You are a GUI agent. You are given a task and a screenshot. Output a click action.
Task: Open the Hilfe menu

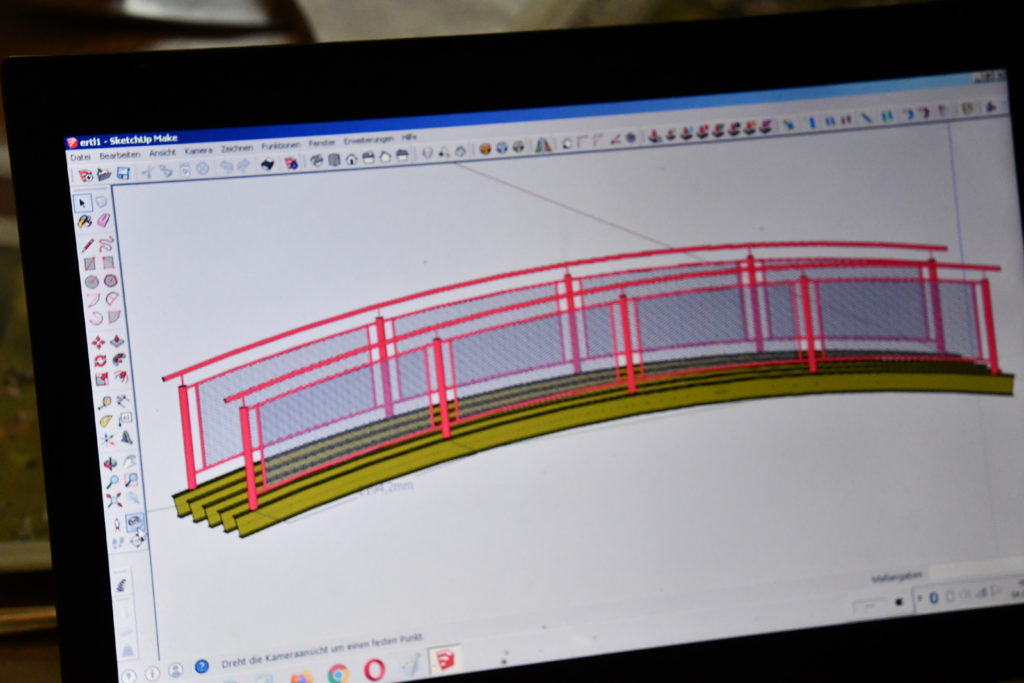(409, 137)
